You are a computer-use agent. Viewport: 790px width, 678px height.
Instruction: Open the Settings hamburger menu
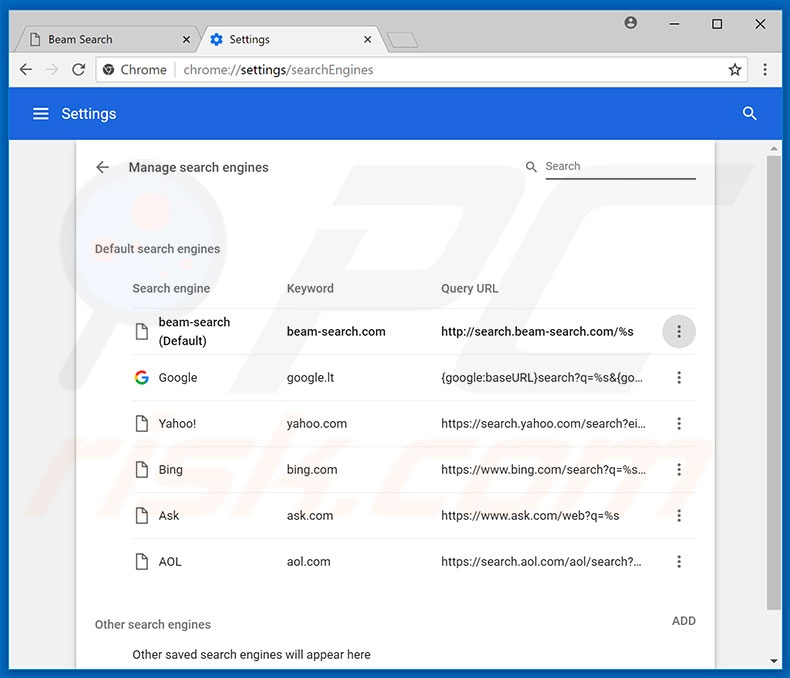(41, 114)
